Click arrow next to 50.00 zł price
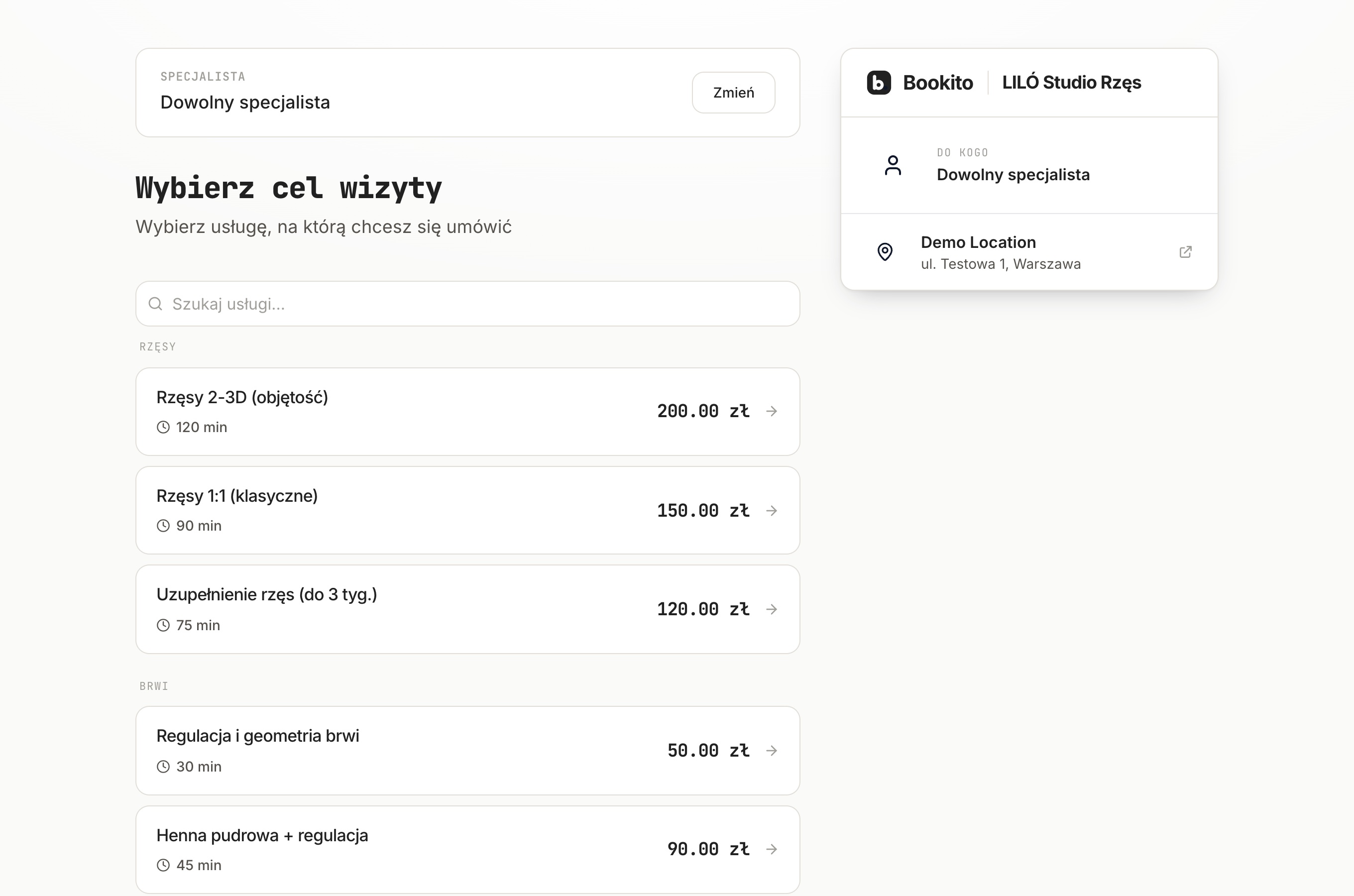Screen dimensions: 1354x896 click(772, 750)
